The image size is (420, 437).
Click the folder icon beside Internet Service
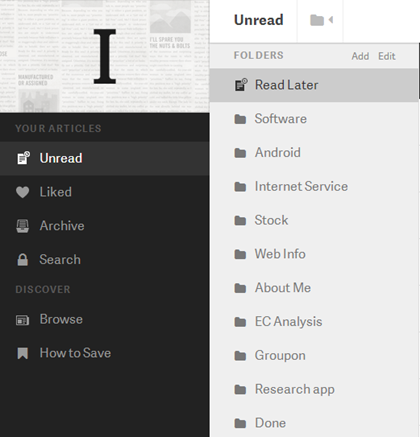click(240, 187)
